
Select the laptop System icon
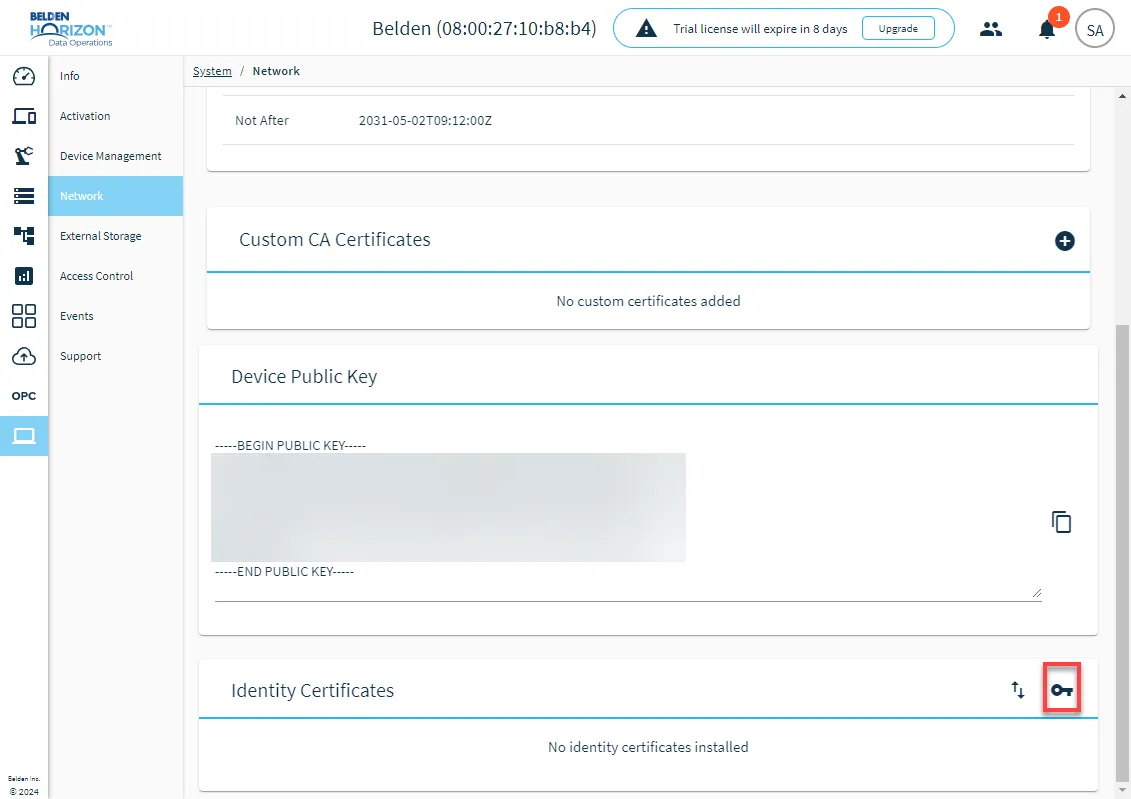pyautogui.click(x=24, y=436)
